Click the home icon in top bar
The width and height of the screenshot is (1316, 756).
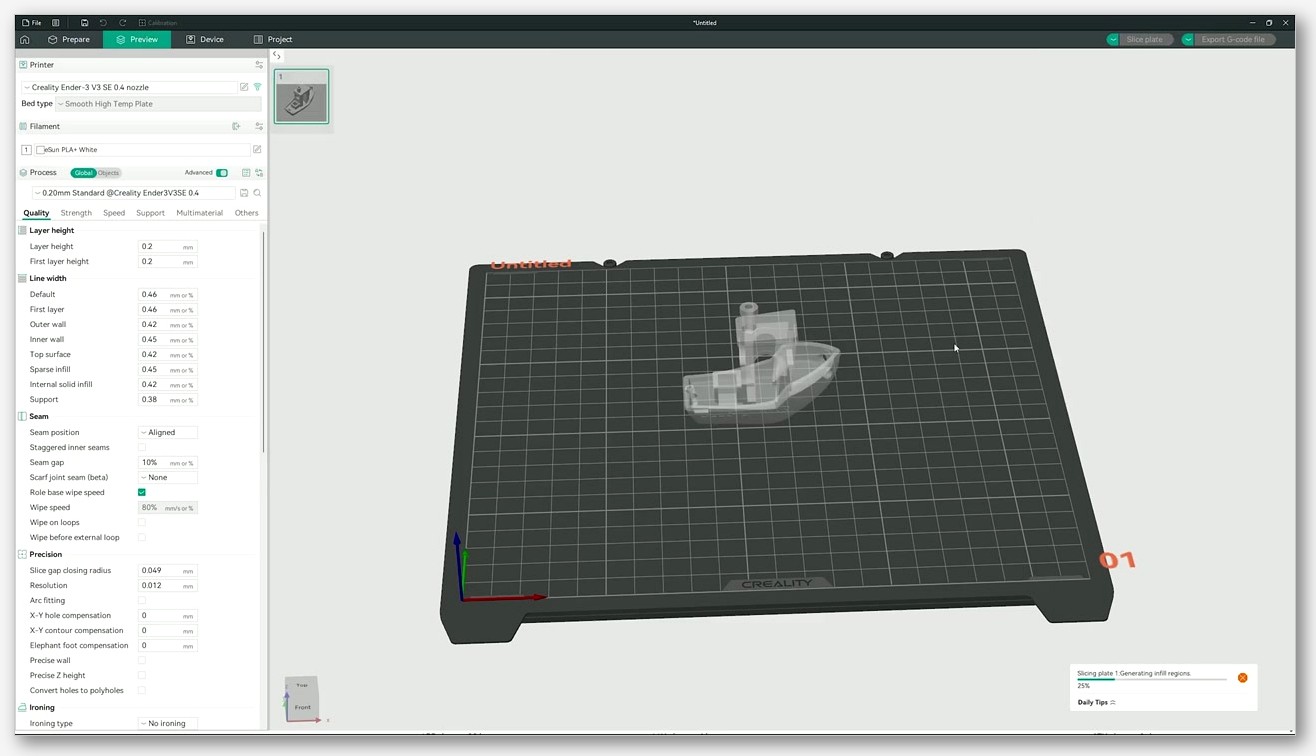pyautogui.click(x=24, y=39)
